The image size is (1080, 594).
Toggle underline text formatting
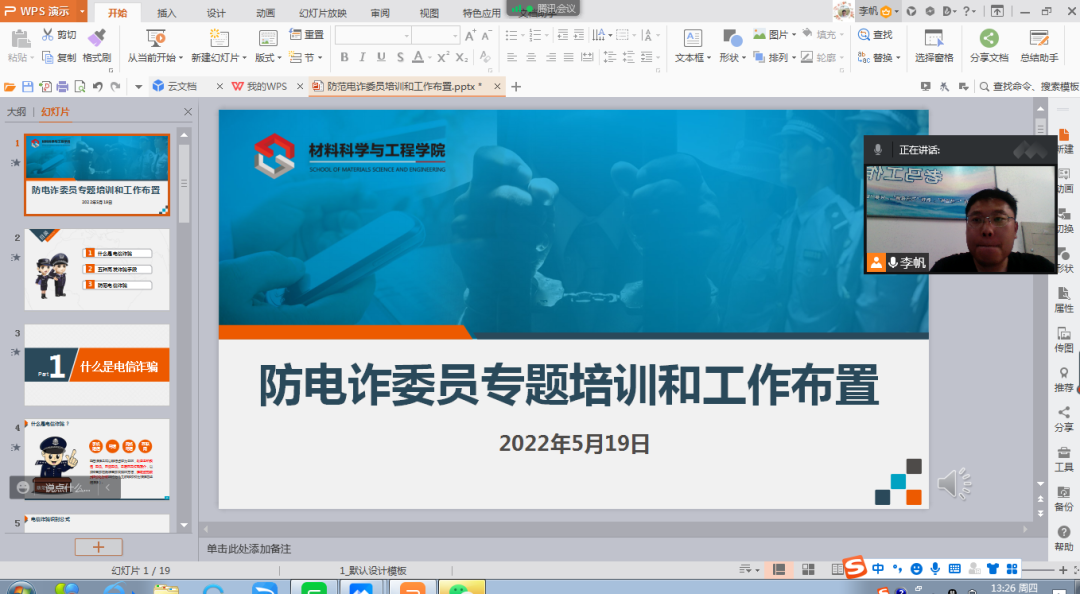click(381, 58)
